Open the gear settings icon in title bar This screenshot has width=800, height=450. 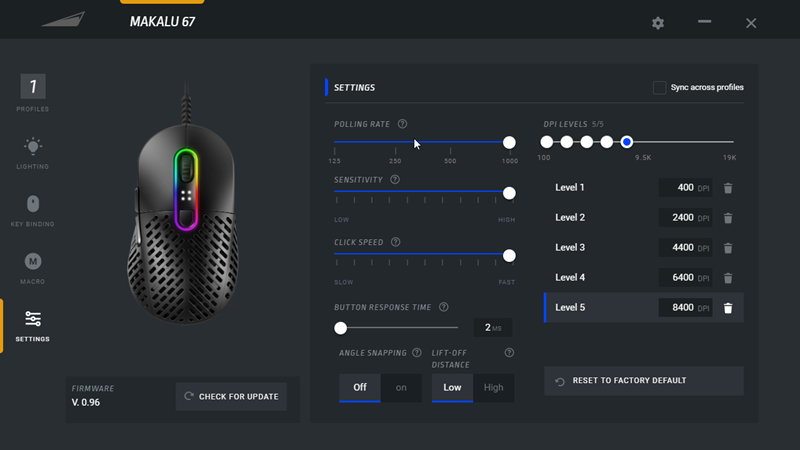pyautogui.click(x=658, y=23)
